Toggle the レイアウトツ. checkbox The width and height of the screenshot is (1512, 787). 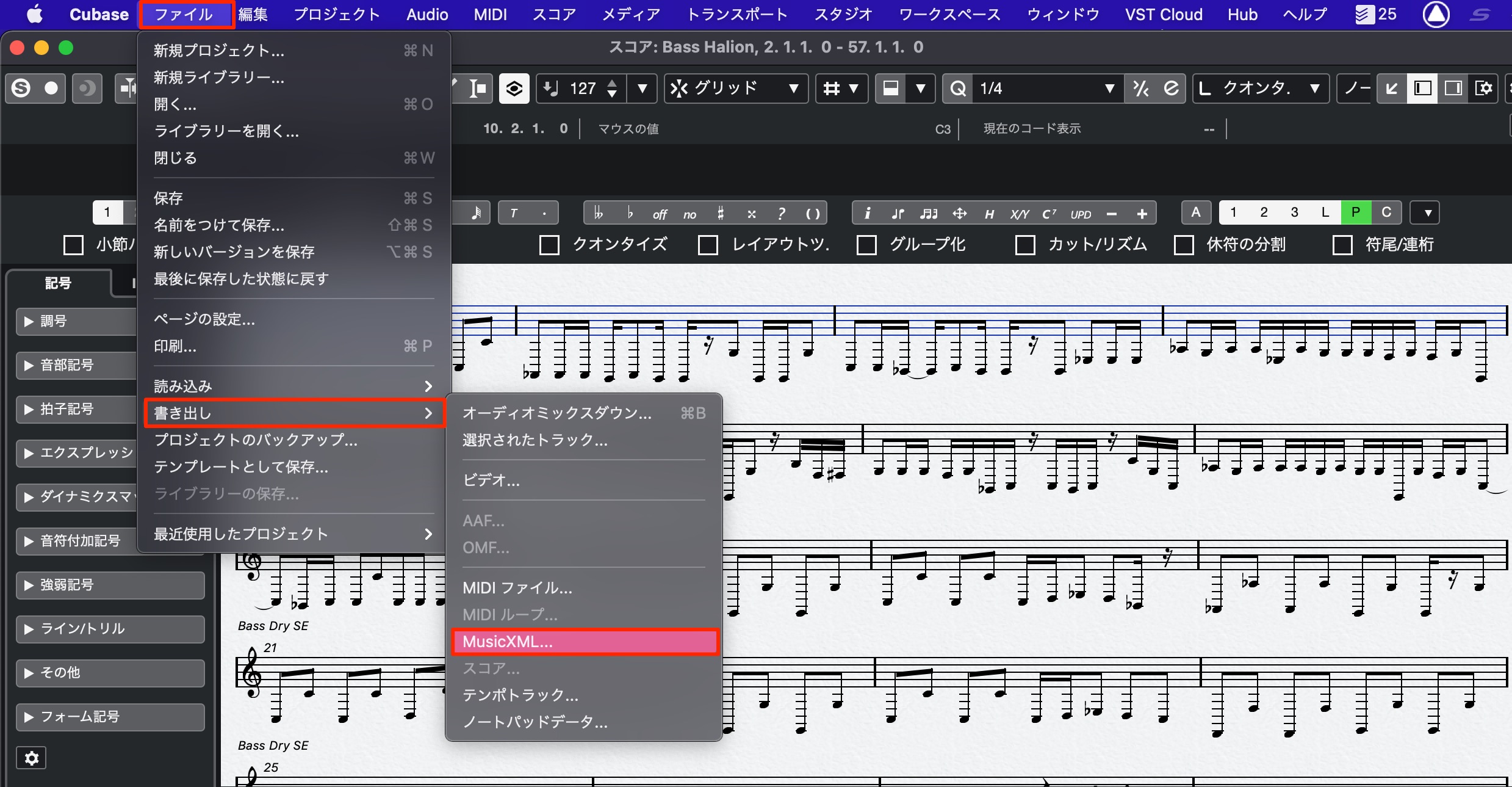tap(708, 245)
